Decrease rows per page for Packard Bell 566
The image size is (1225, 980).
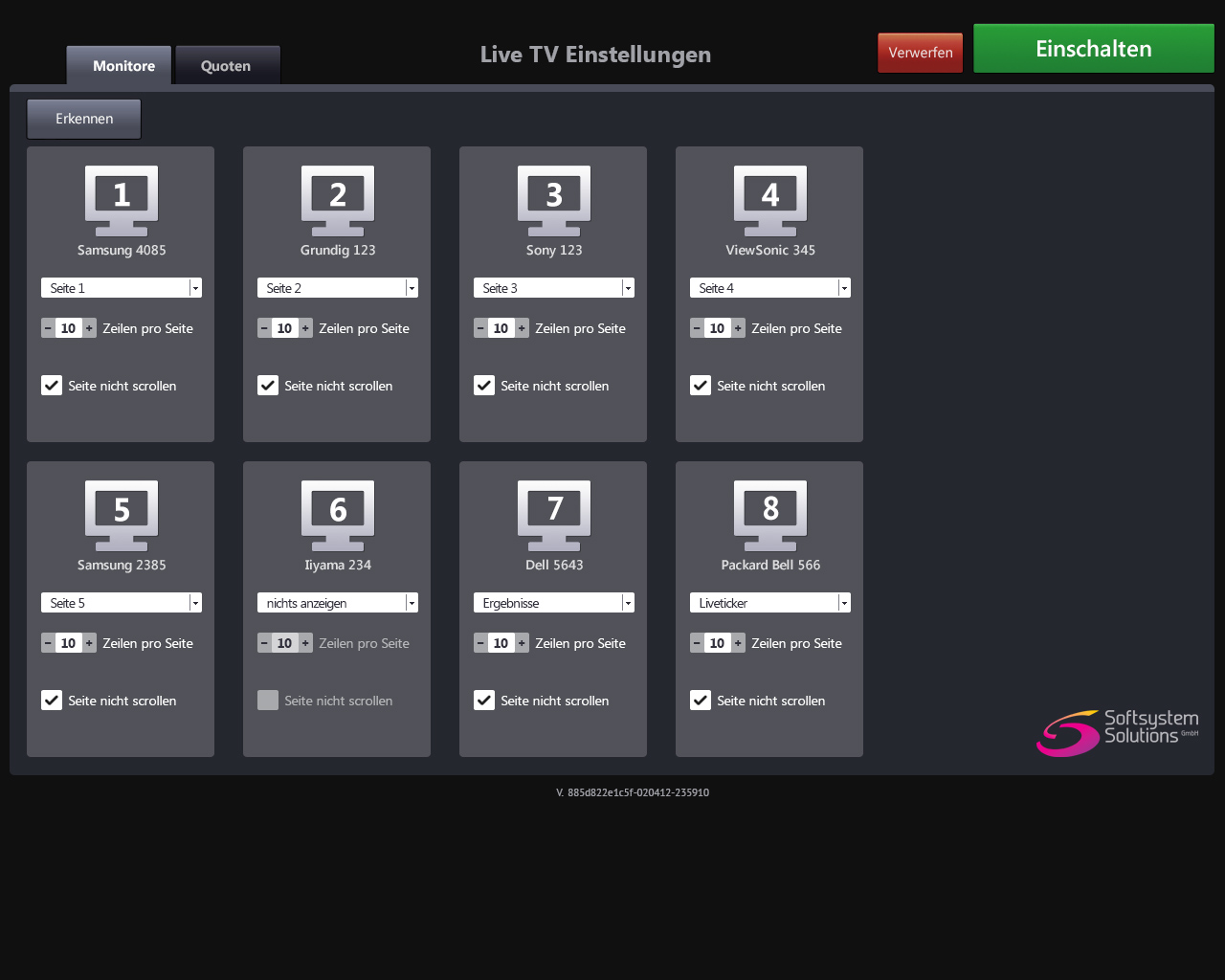[x=697, y=643]
